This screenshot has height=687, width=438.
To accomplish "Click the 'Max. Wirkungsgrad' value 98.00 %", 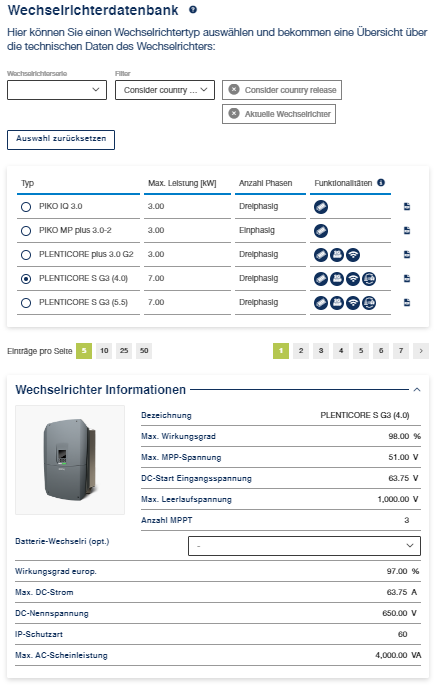I will [404, 436].
